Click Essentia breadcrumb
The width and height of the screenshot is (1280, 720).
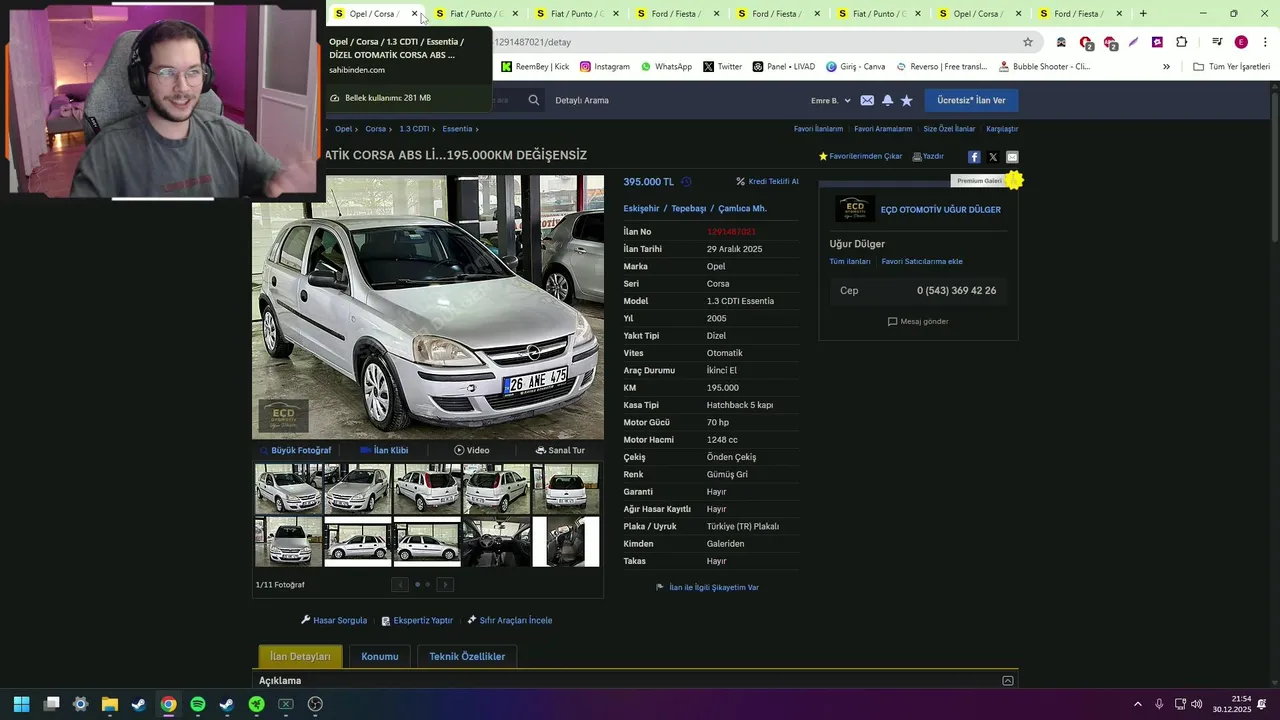[457, 129]
